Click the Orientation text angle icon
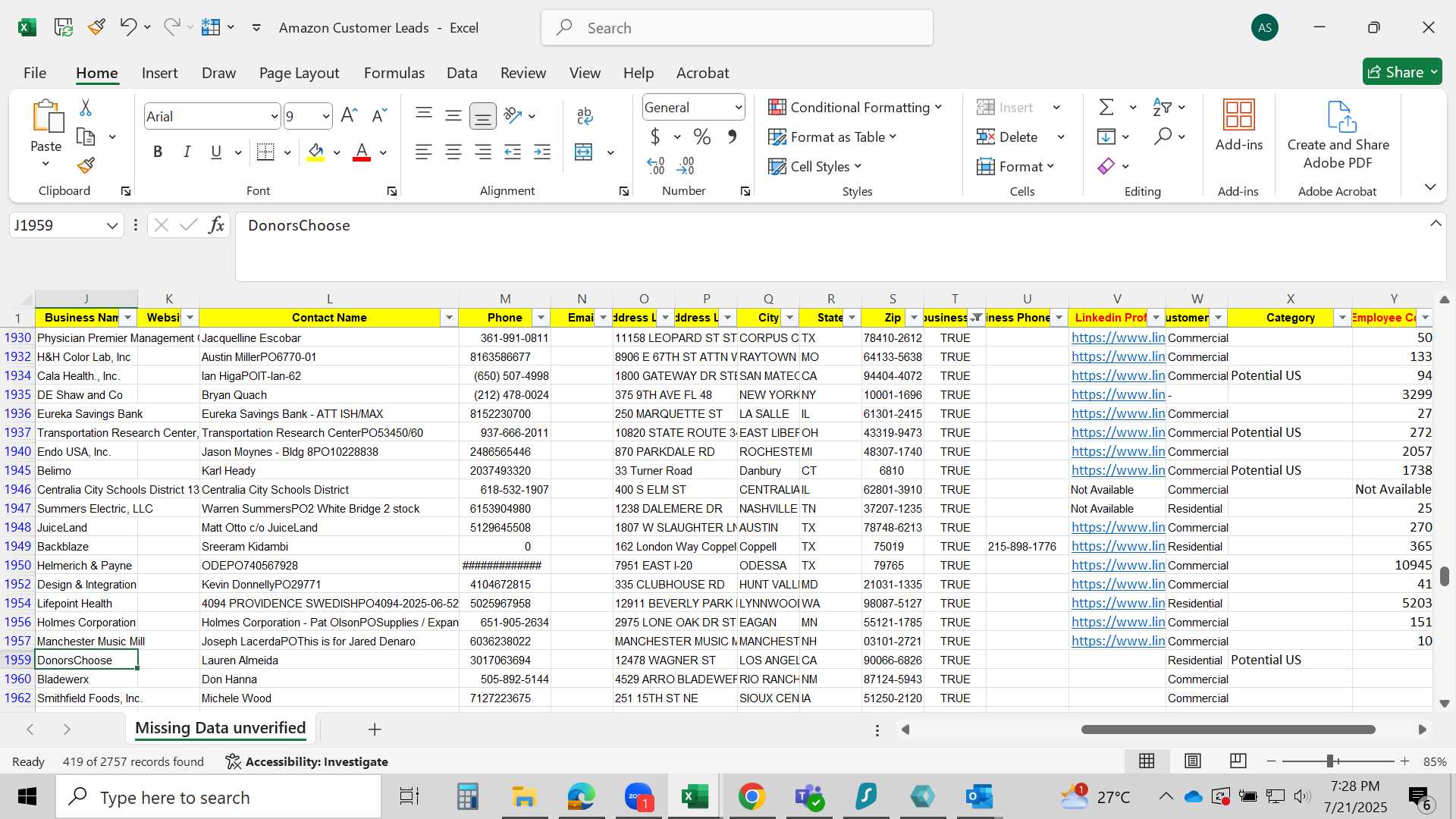The height and width of the screenshot is (819, 1456). pos(513,115)
